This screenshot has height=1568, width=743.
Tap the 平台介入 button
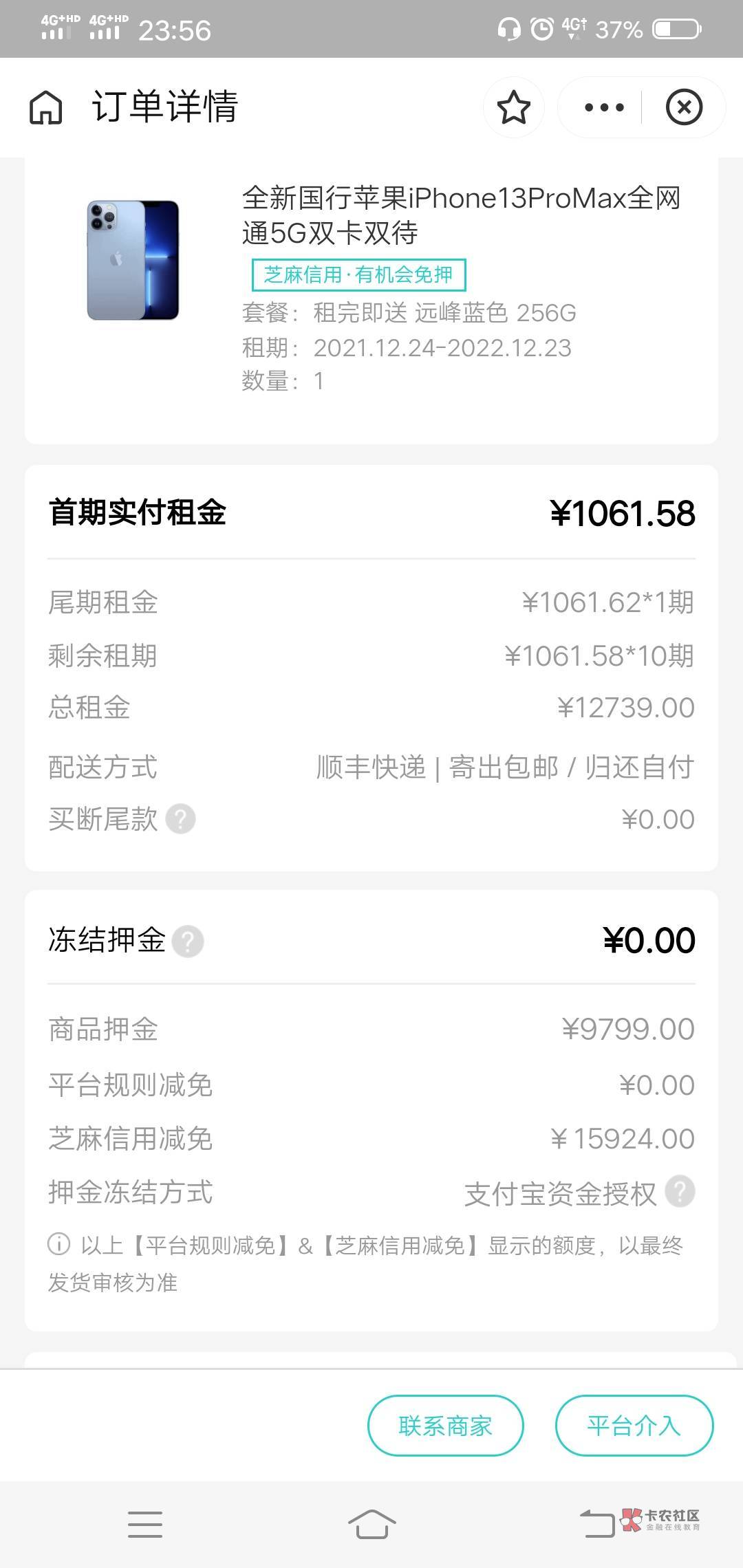[634, 1426]
